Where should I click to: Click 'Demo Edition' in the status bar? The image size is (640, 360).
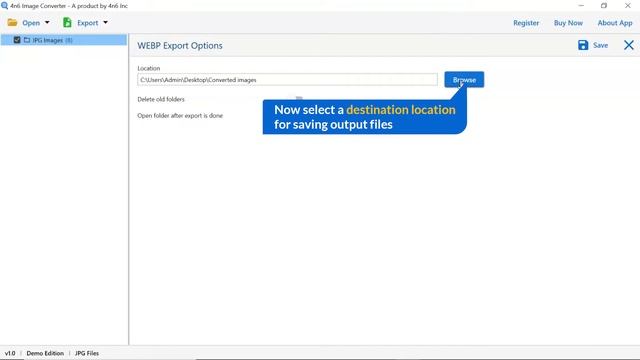(x=45, y=353)
